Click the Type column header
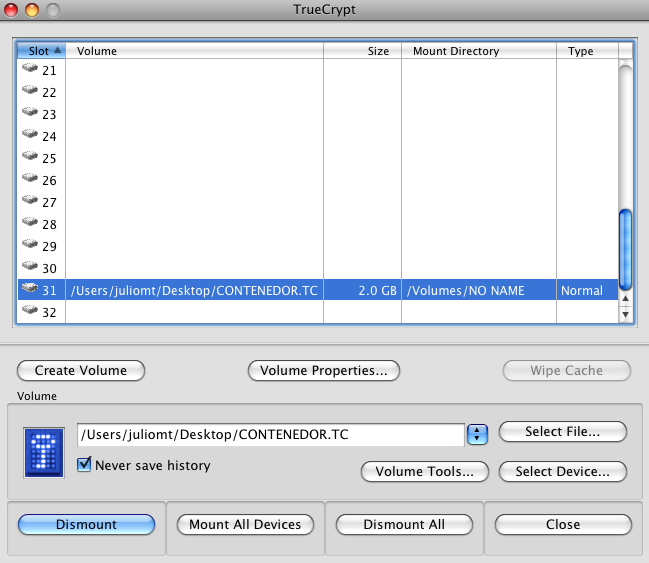This screenshot has height=563, width=649. [587, 51]
